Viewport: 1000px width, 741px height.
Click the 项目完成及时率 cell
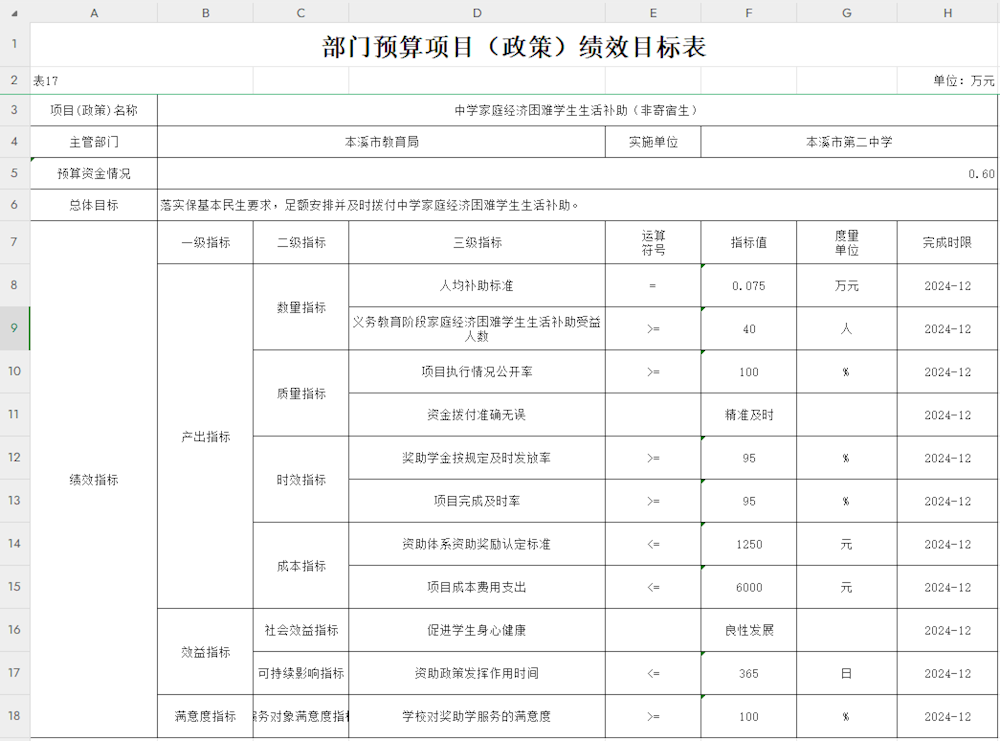477,501
